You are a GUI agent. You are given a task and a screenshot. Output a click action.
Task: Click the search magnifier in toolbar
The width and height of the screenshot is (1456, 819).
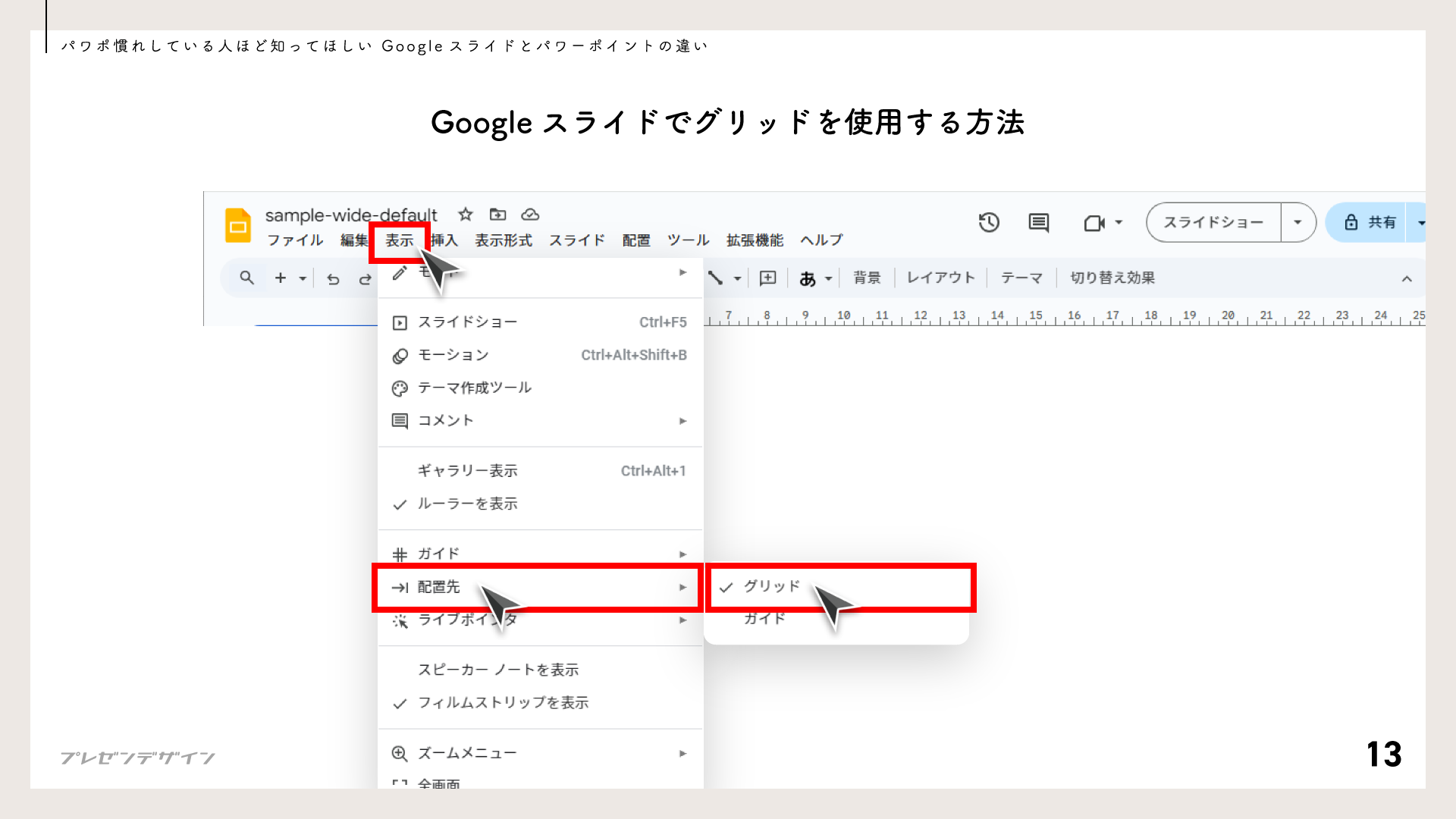tap(246, 278)
